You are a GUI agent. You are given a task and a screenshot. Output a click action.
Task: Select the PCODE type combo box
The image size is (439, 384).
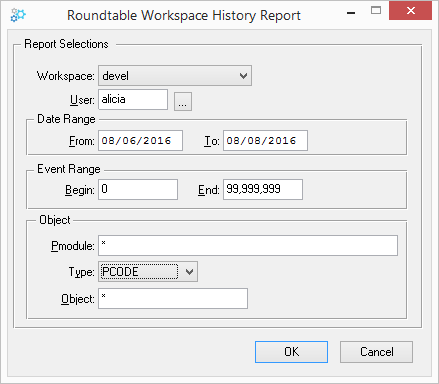pos(148,272)
